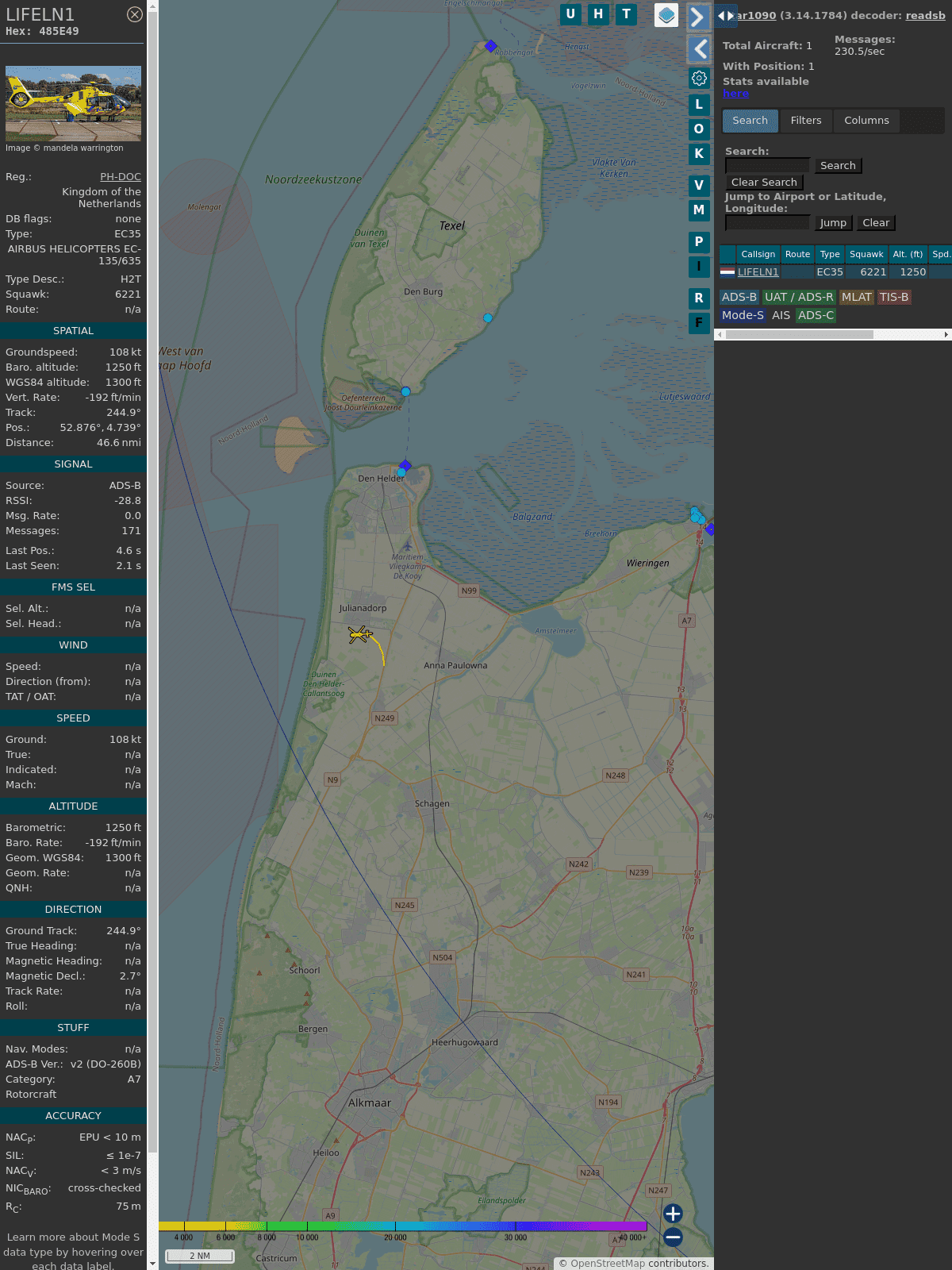
Task: Toggle the T button on map
Action: [626, 14]
